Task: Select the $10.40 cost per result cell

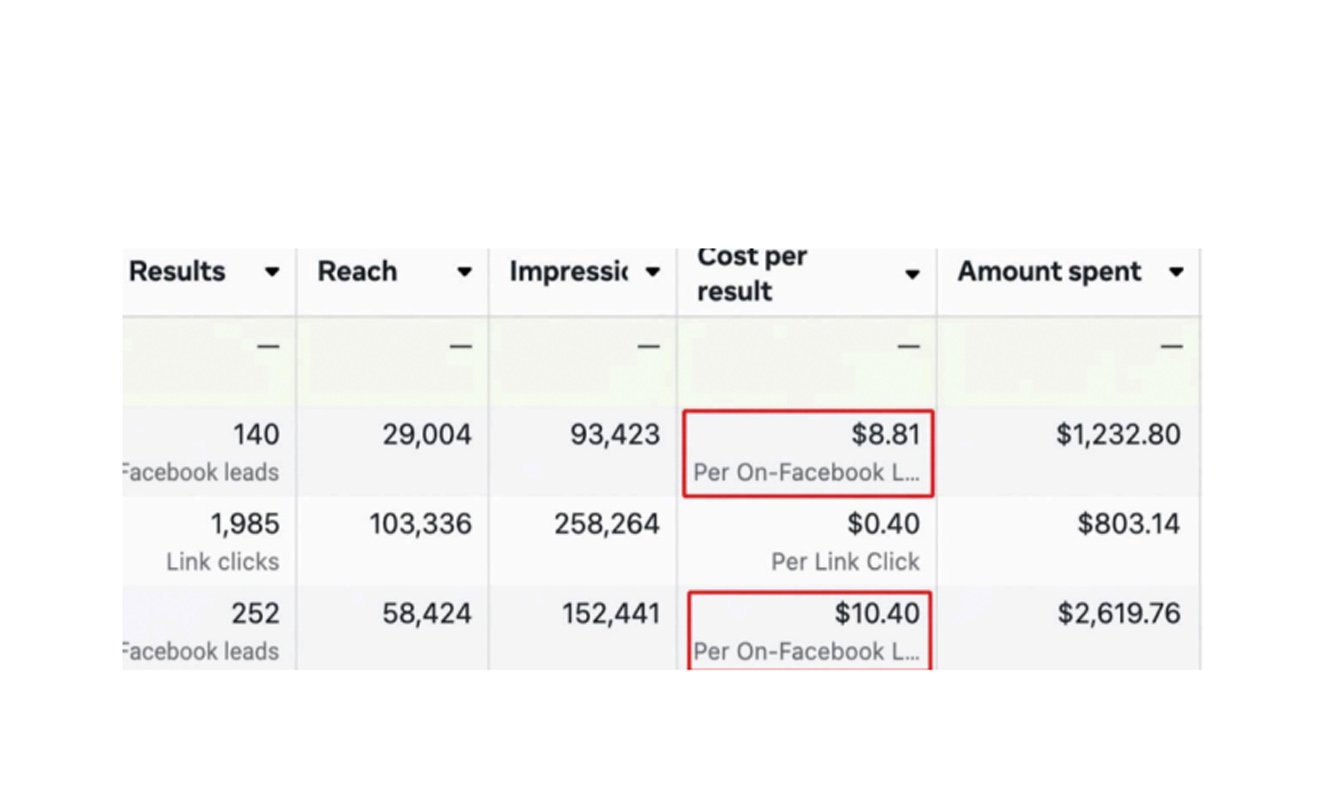Action: [x=808, y=630]
